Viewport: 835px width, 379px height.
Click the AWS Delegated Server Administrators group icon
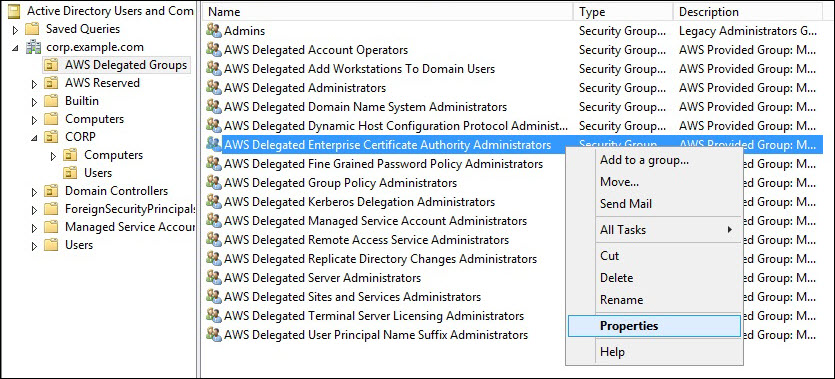pos(214,278)
